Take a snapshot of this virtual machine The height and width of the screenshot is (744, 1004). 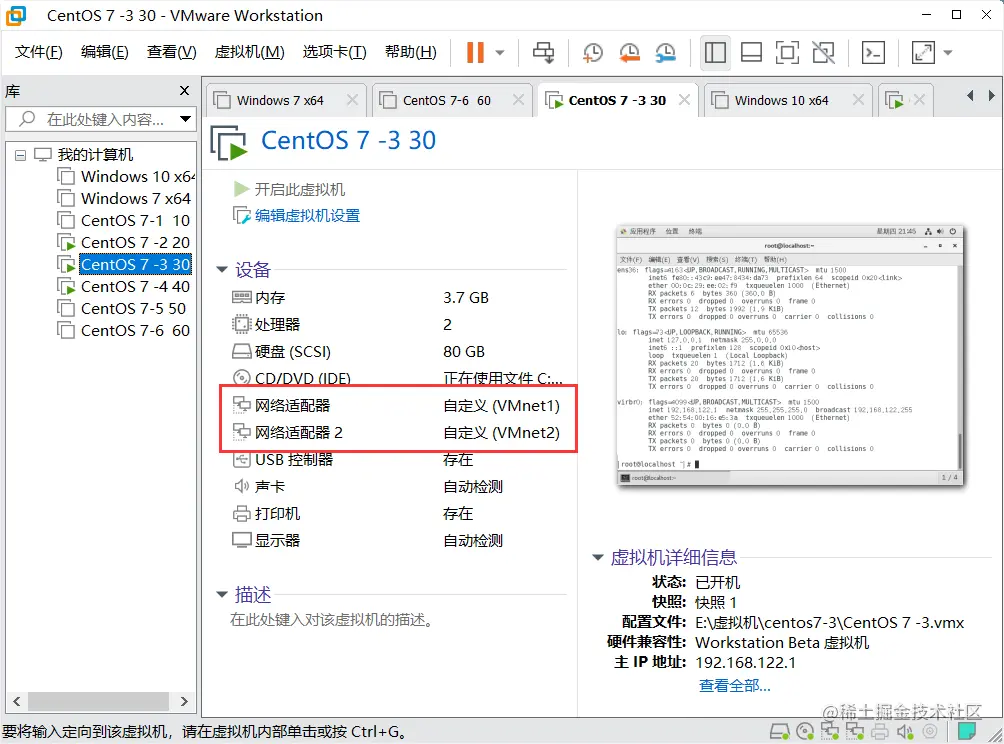[x=592, y=52]
